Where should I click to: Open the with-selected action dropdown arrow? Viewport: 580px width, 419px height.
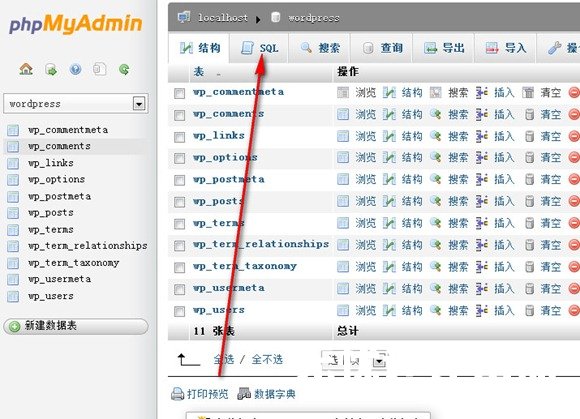pos(379,361)
